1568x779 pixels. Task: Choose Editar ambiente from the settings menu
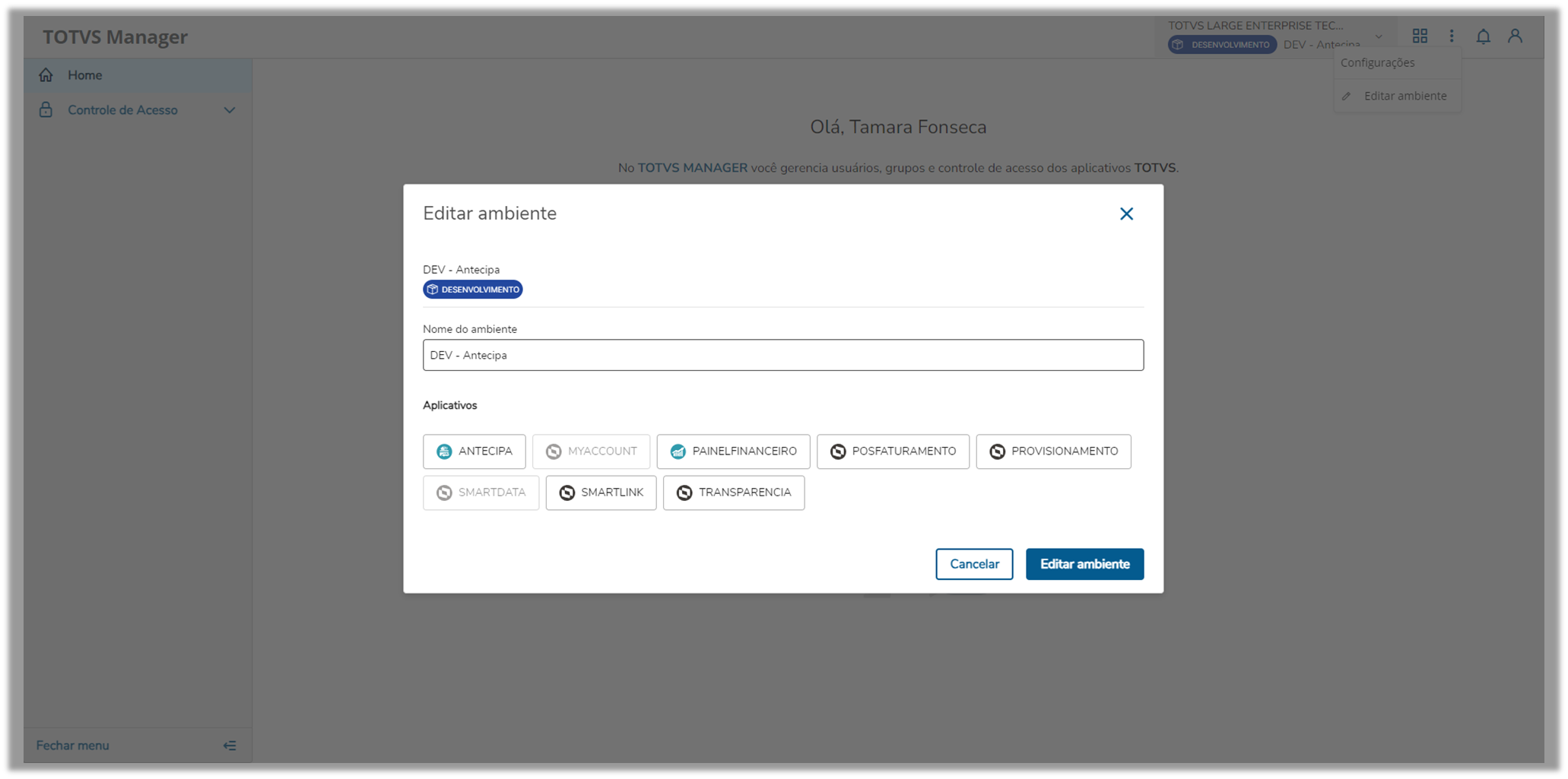[1398, 96]
